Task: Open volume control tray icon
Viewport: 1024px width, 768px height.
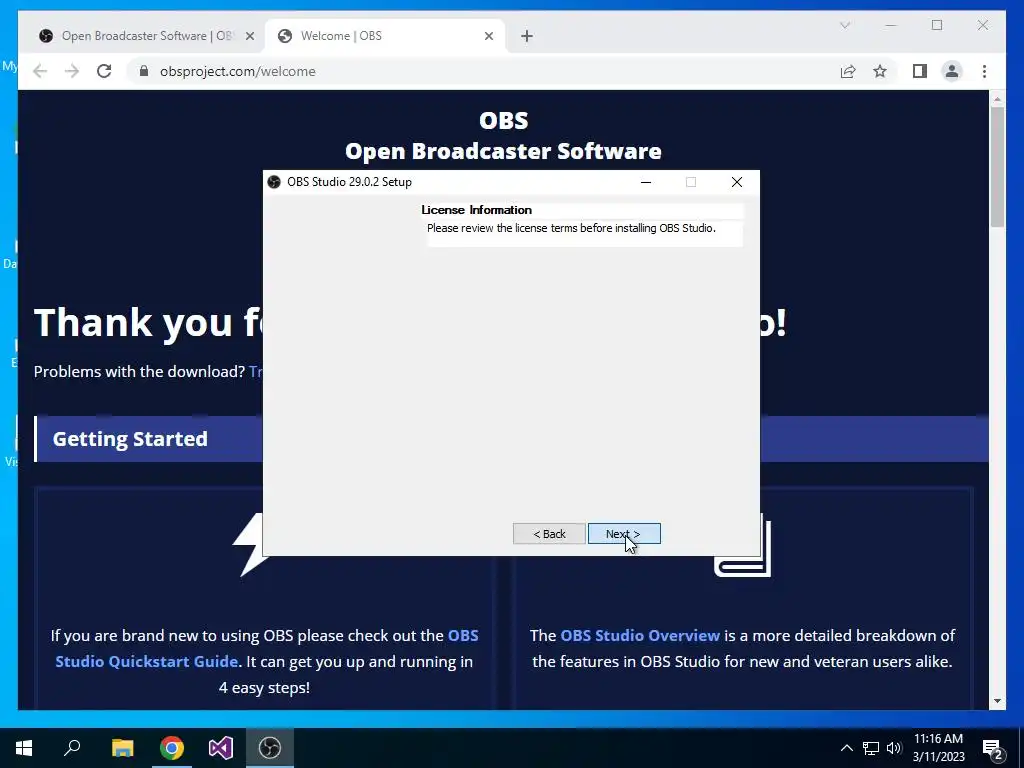Action: tap(894, 748)
